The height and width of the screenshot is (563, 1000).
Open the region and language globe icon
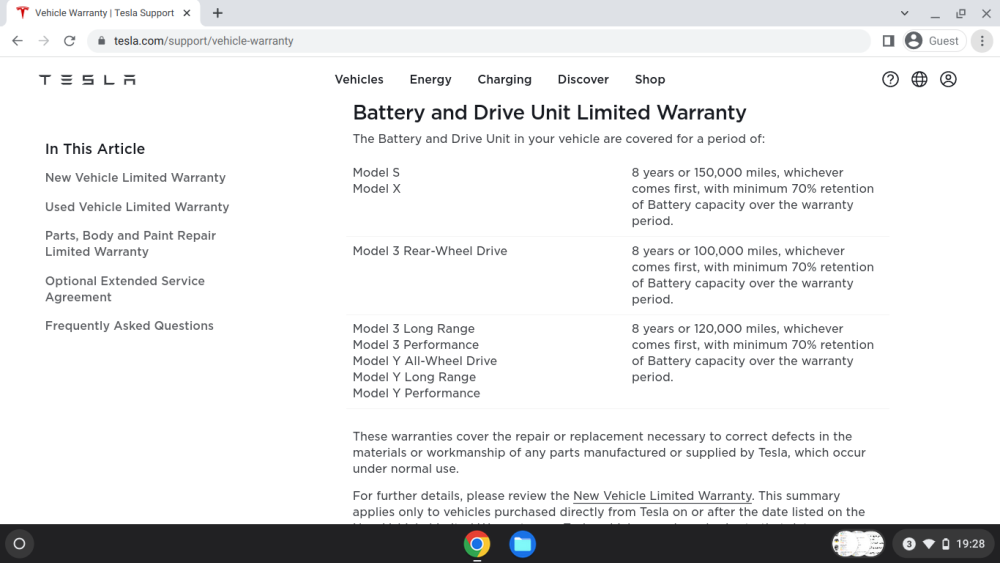(919, 79)
